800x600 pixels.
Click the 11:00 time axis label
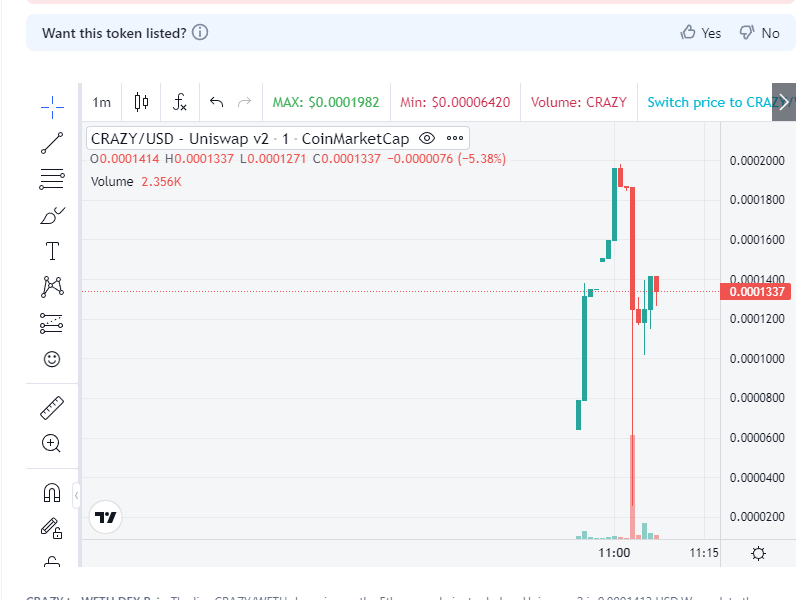tap(614, 553)
